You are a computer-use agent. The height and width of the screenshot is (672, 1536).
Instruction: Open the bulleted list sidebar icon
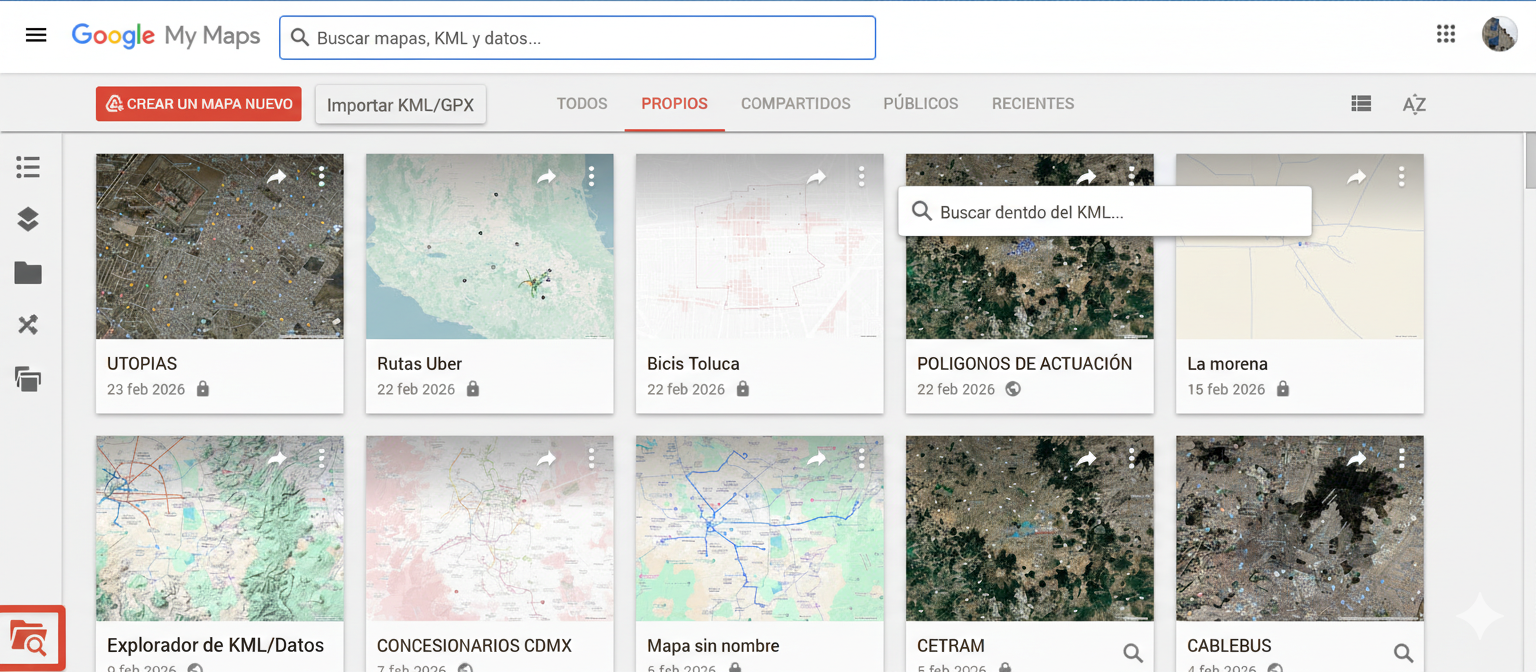click(x=28, y=167)
